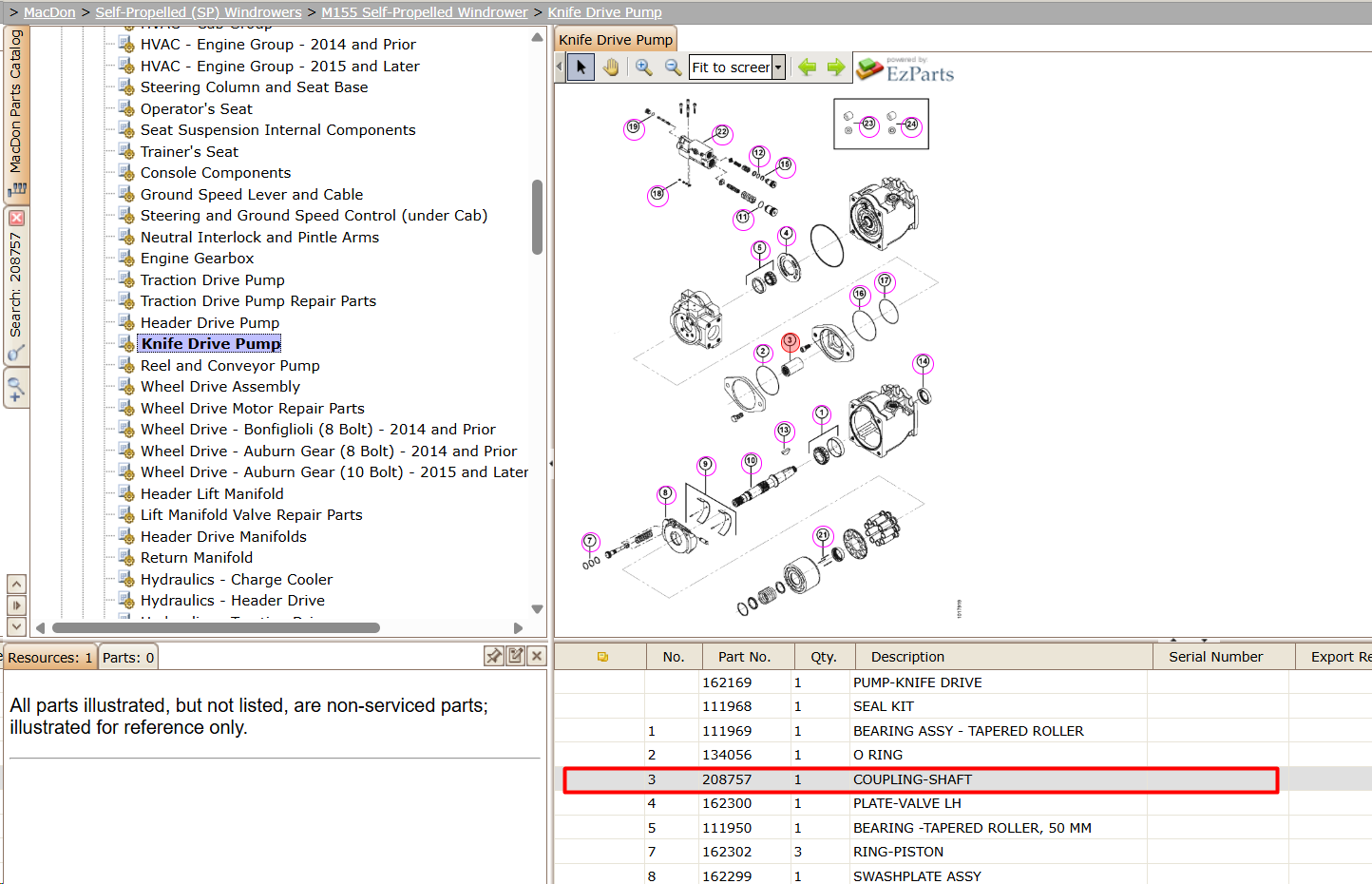1372x884 pixels.
Task: Go to next page with green right arrow
Action: [836, 67]
